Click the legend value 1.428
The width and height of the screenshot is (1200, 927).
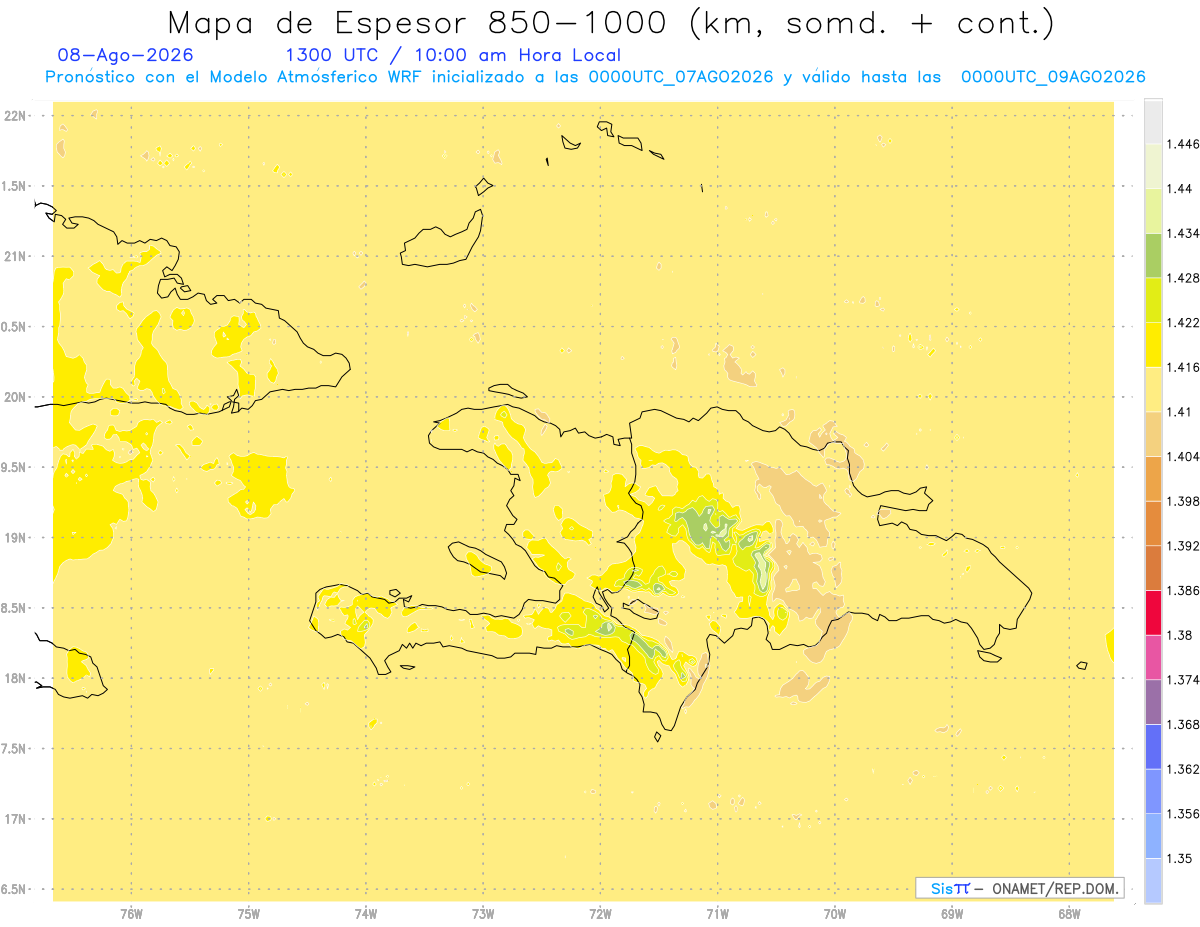[1183, 278]
